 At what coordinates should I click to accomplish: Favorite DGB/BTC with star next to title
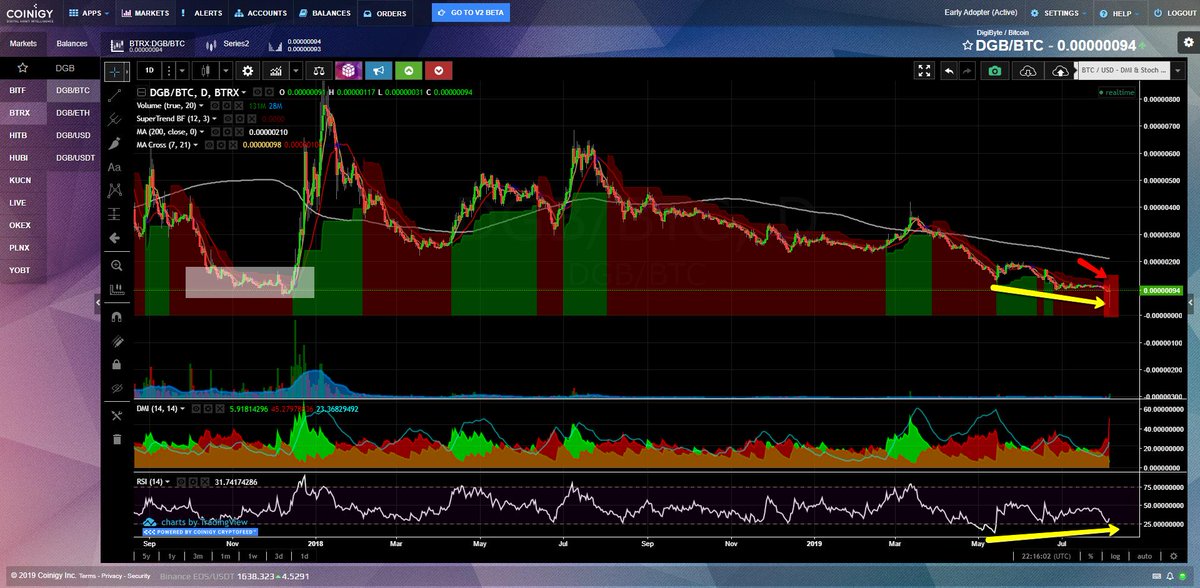click(967, 46)
